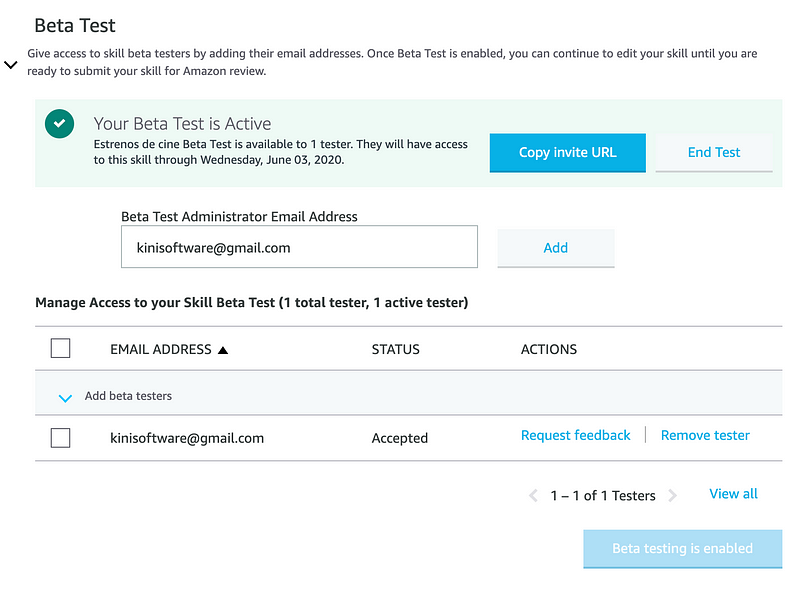
Task: Click the 1 – 1 of 1 Testers pagination text
Action: [x=603, y=496]
